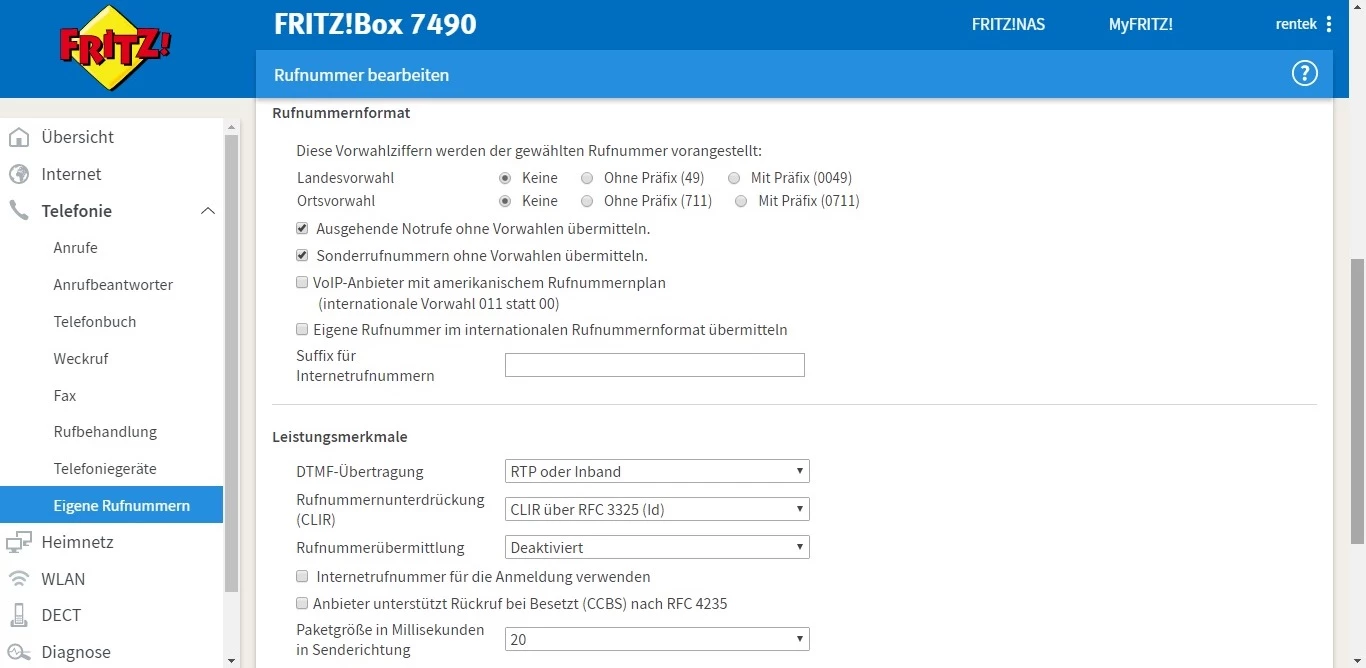Click the DECT phone icon

19,615
